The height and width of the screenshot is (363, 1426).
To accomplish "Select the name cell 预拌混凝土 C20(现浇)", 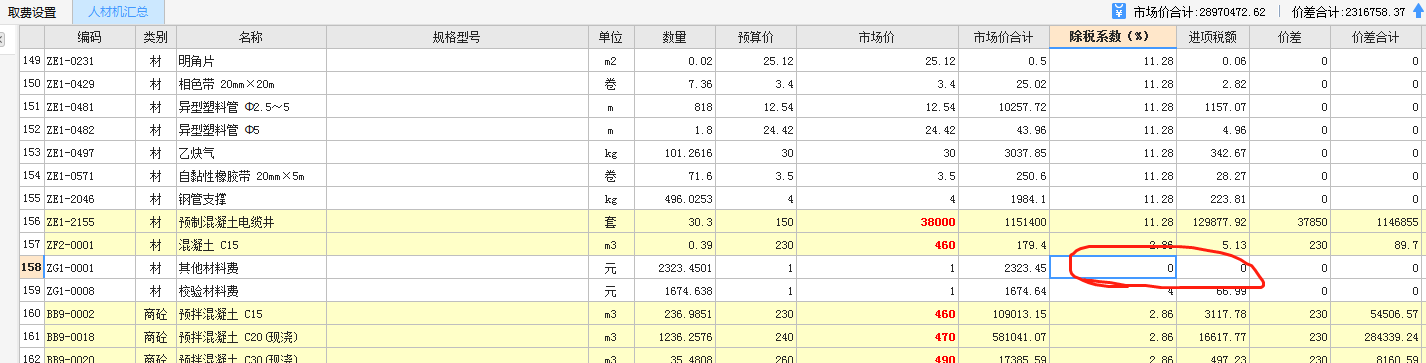I will [x=251, y=337].
